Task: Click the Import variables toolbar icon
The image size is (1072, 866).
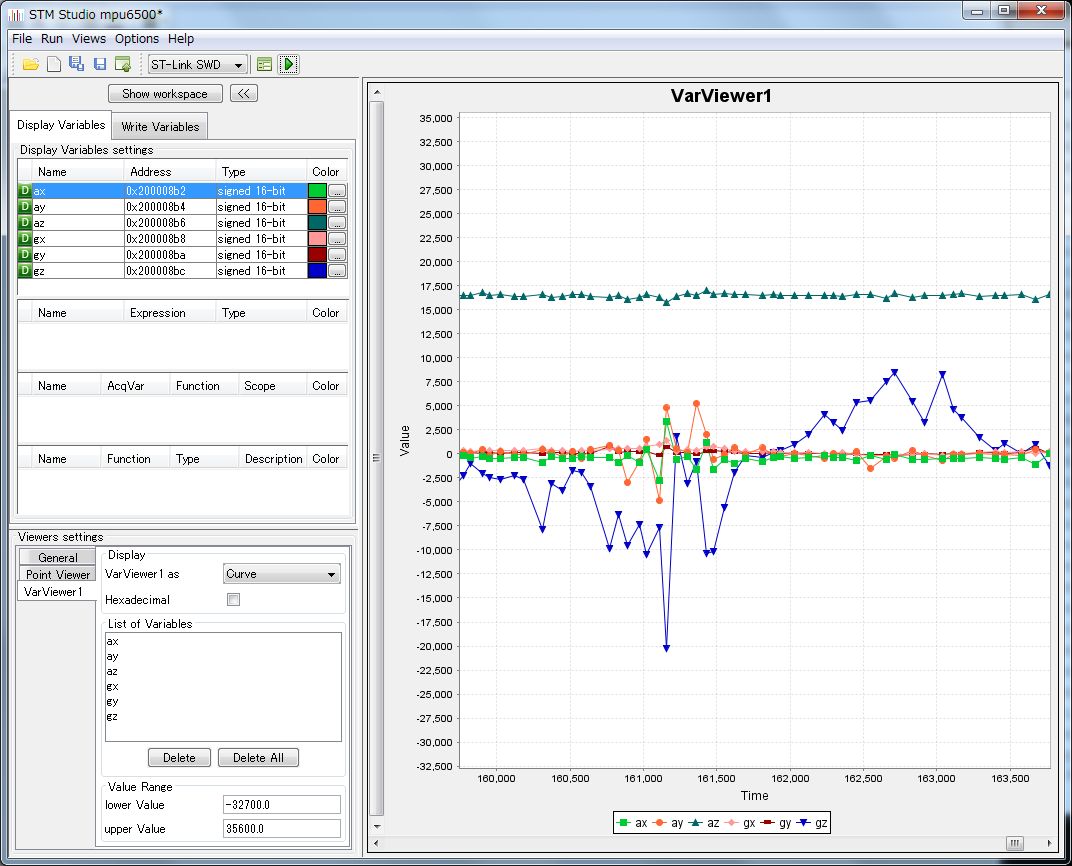Action: point(122,64)
